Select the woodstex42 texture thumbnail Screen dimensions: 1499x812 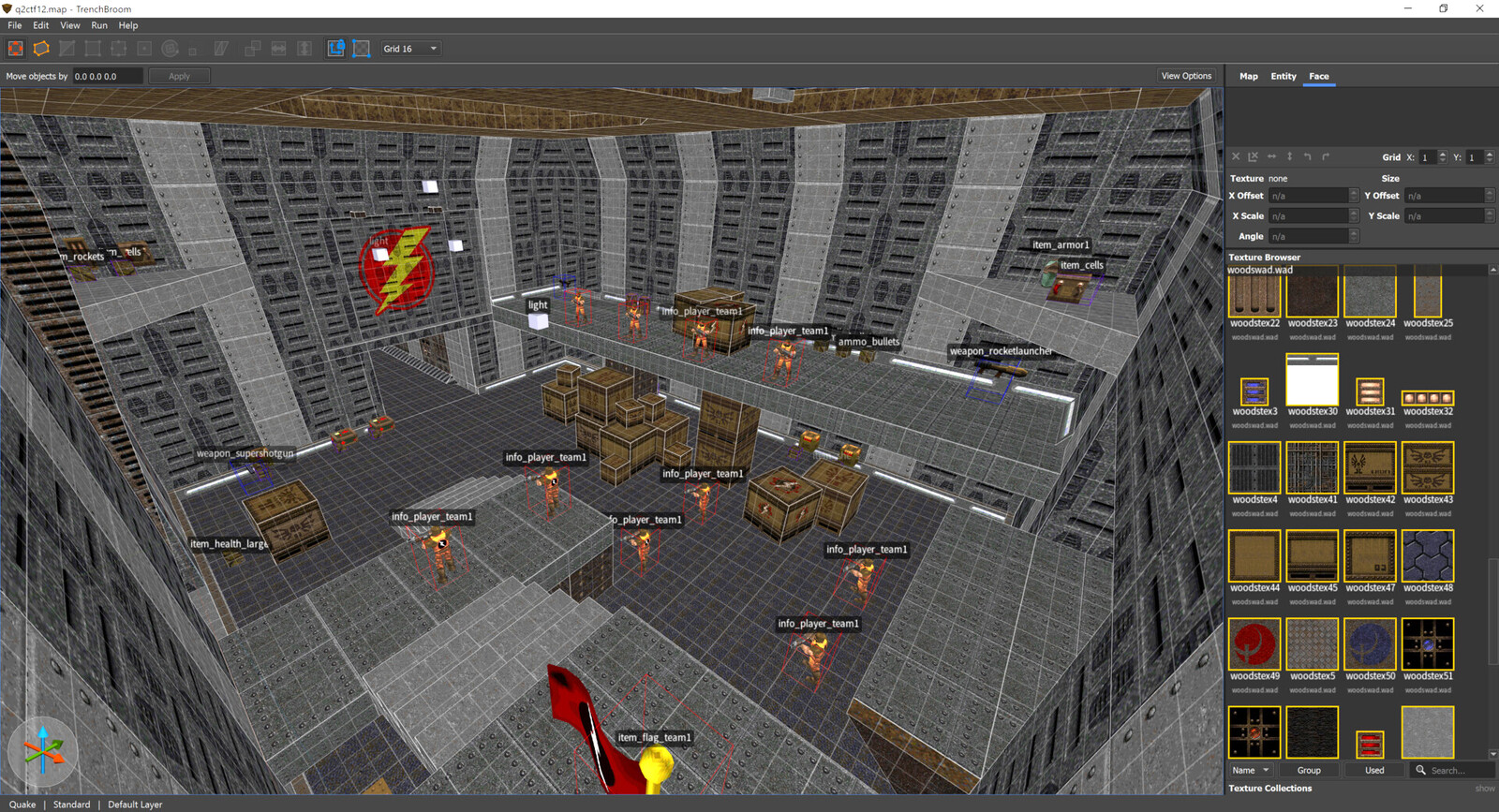click(x=1370, y=468)
